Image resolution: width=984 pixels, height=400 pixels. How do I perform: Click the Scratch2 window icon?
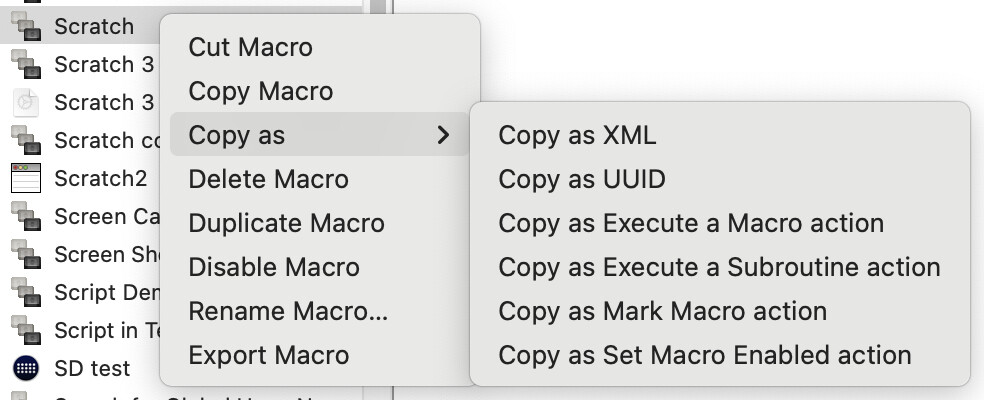pos(26,178)
